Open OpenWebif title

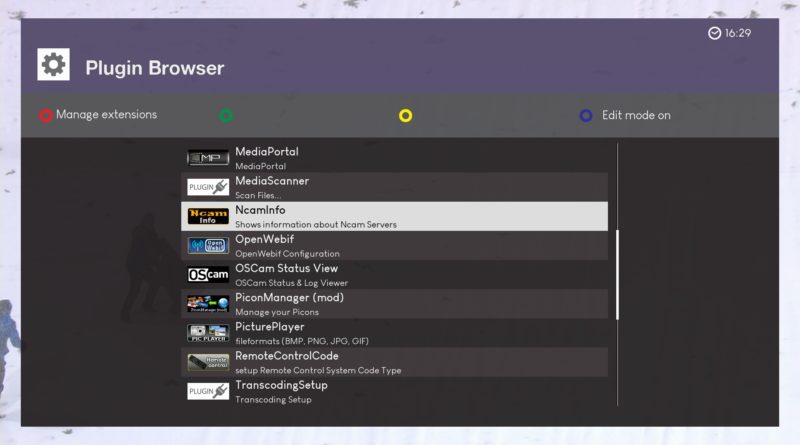264,239
